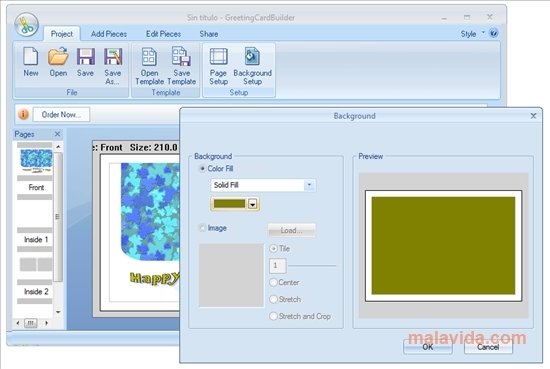Launch the Background Setup tool
550x369 pixels.
coord(252,56)
